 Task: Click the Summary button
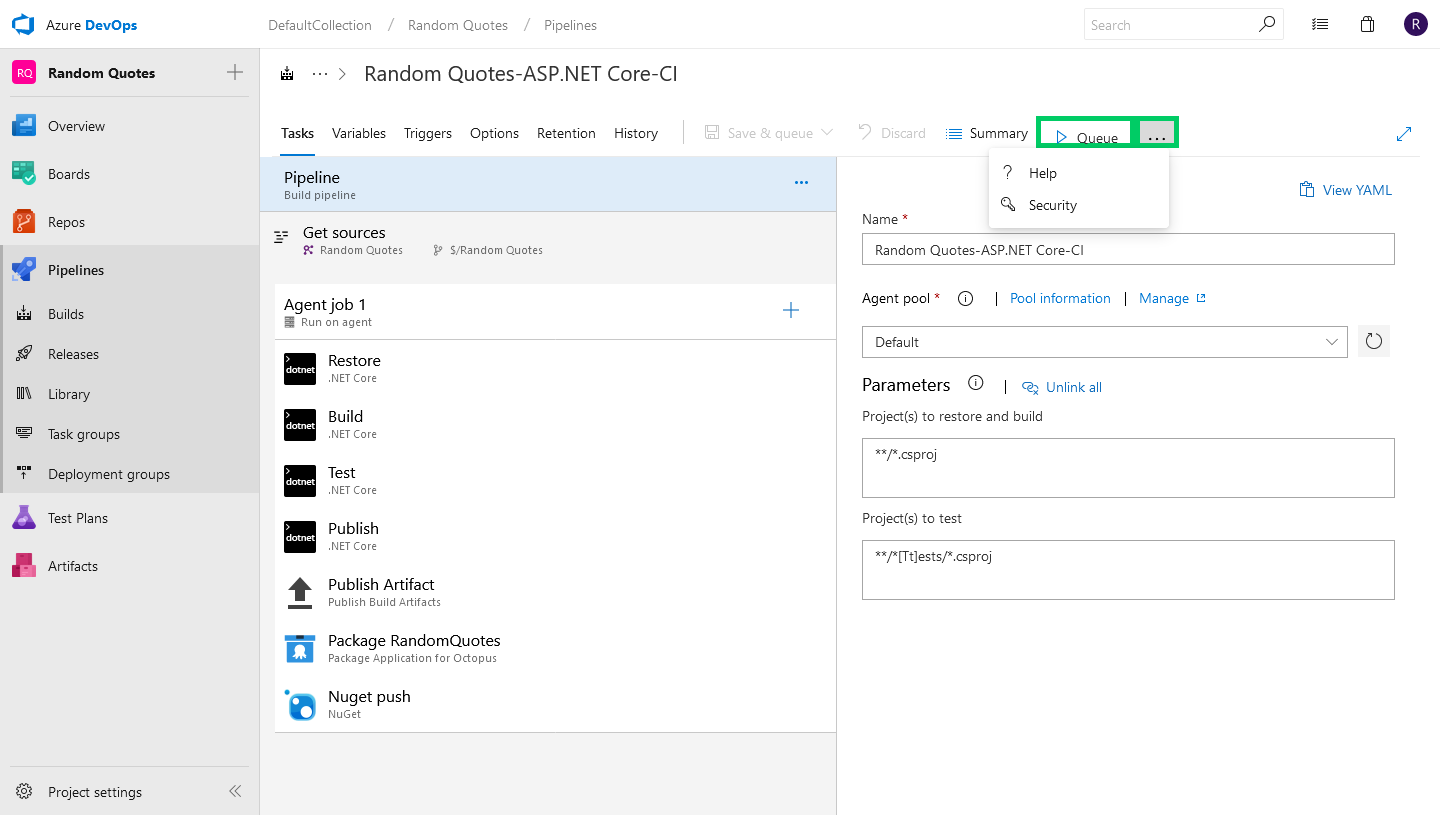click(987, 133)
